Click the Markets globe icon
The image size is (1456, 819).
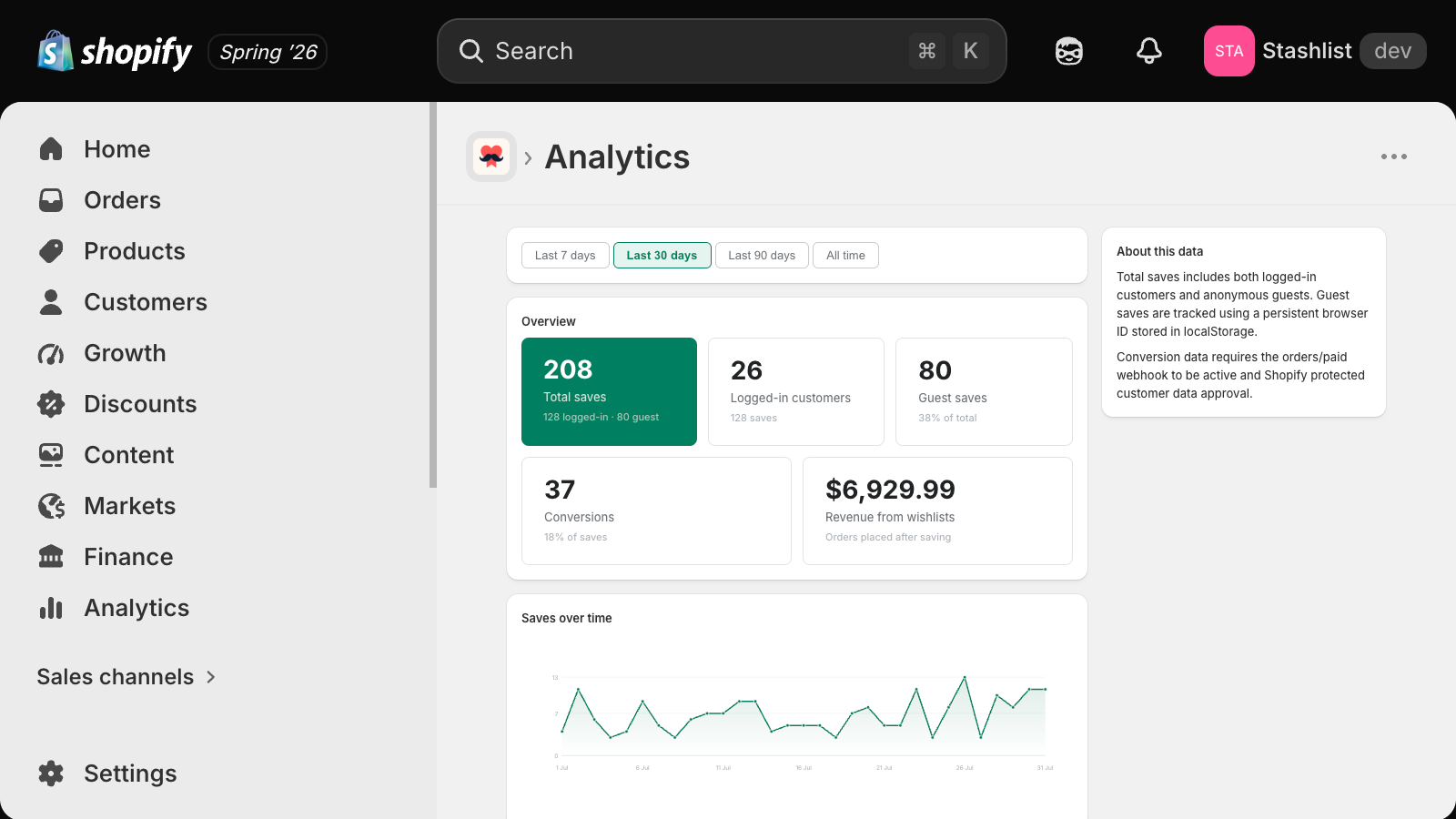pyautogui.click(x=51, y=506)
